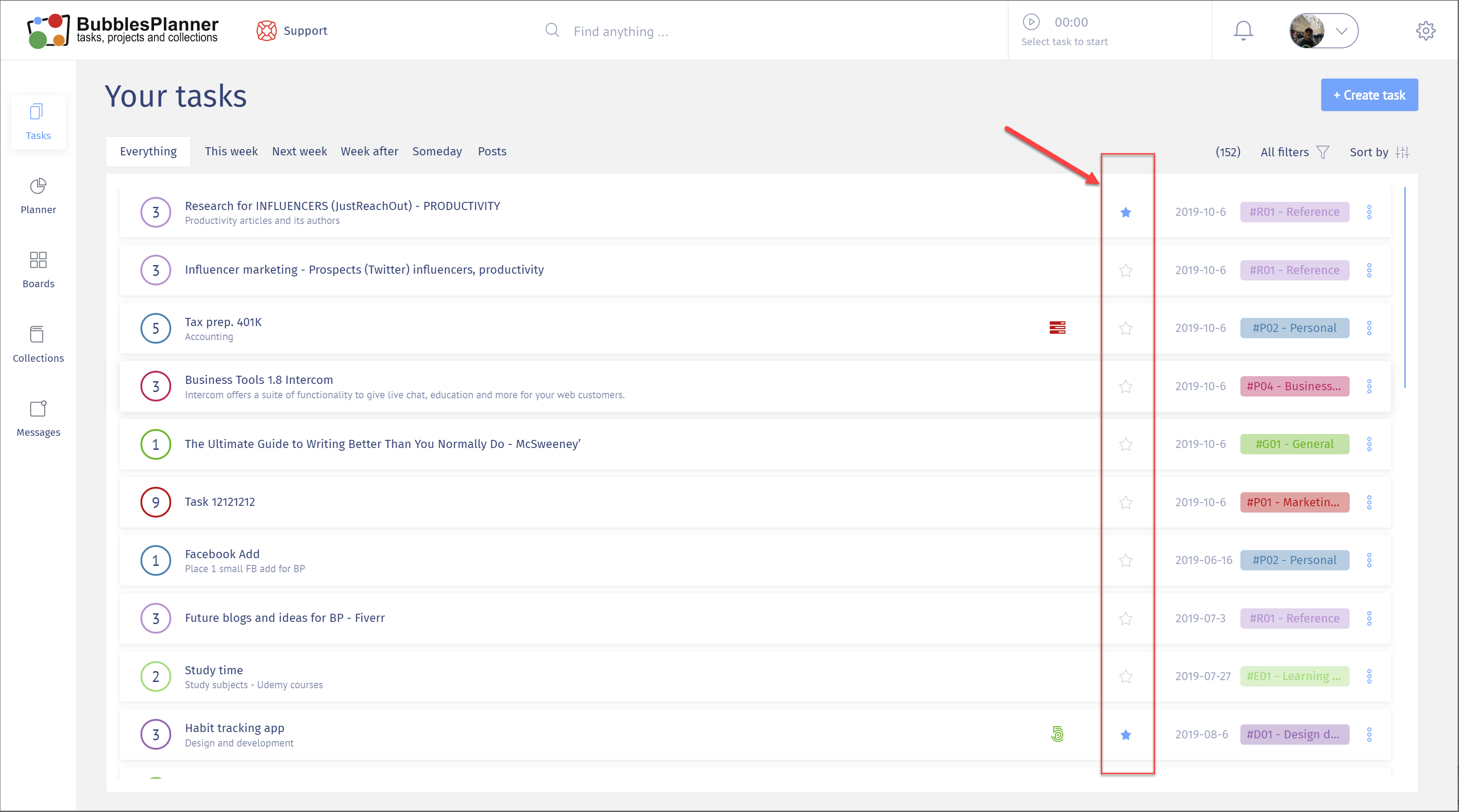Switch to the Week after tab
The width and height of the screenshot is (1459, 812).
(369, 151)
